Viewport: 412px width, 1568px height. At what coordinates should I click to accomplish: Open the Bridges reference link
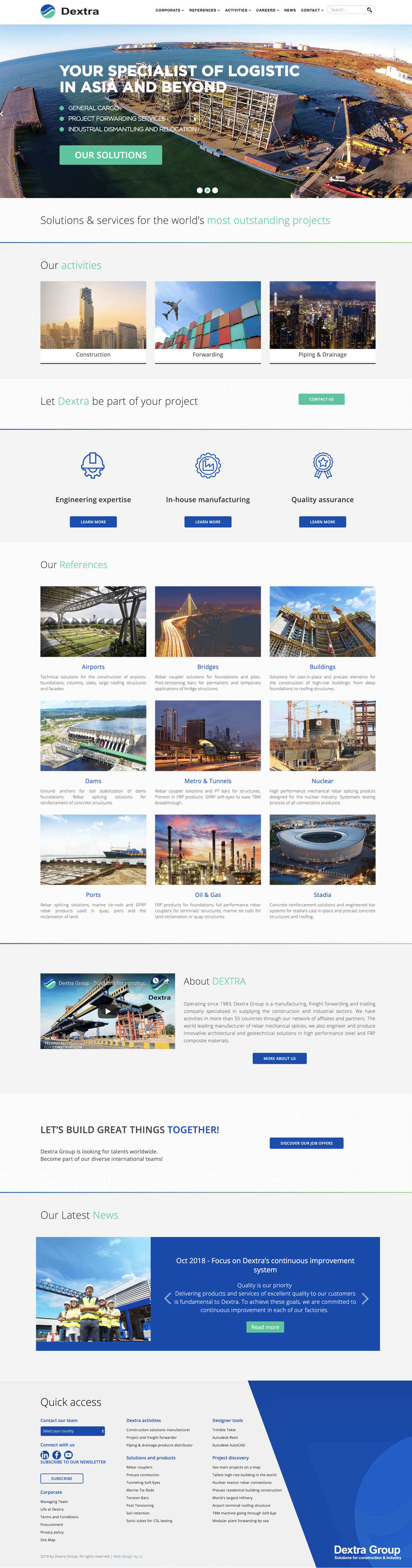[x=208, y=667]
